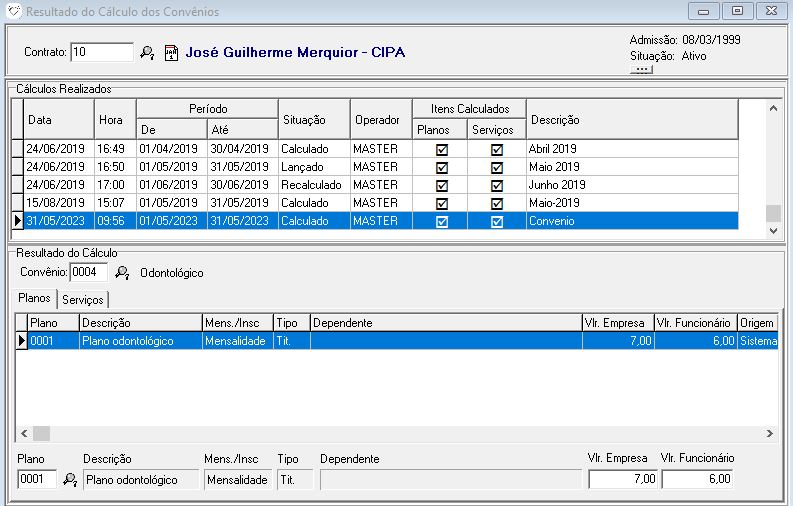Click the search icon next to Contrato field
The width and height of the screenshot is (793, 506).
point(147,52)
